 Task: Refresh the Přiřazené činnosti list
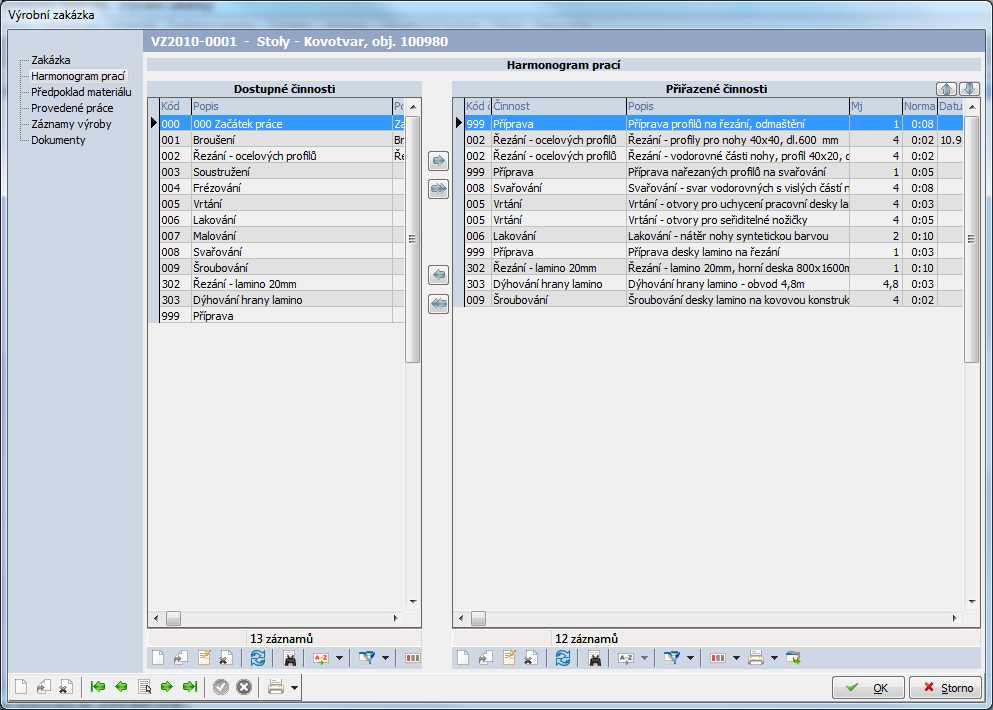coord(562,658)
